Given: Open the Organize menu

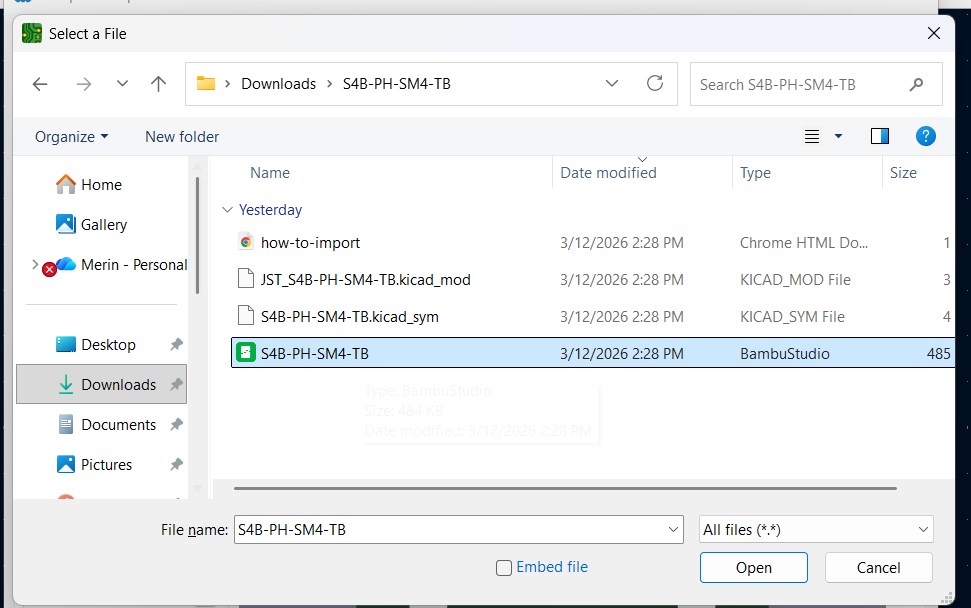Looking at the screenshot, I should coord(68,136).
